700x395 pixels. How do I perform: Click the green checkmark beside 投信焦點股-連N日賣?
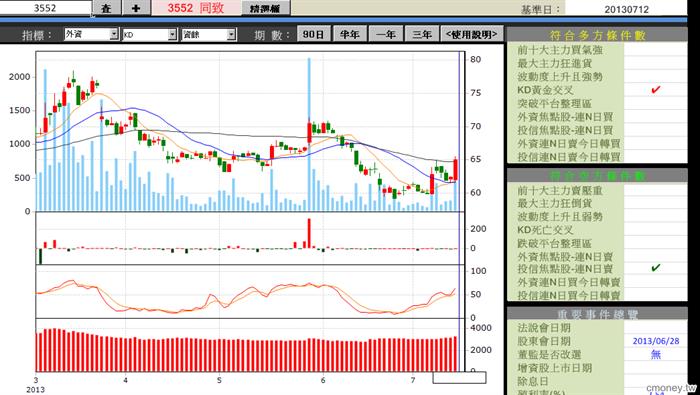click(x=655, y=268)
